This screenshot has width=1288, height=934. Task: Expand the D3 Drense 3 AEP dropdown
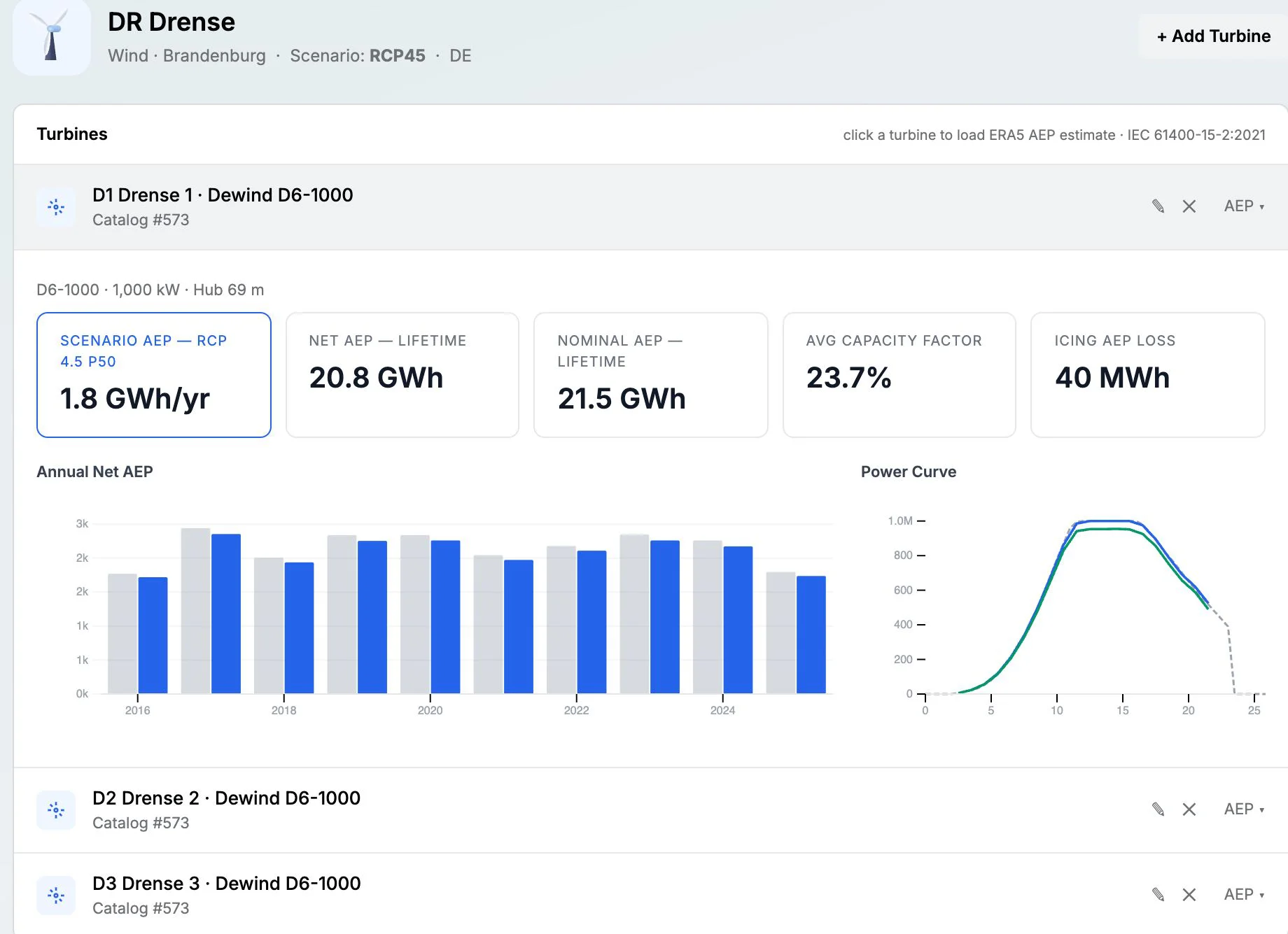click(x=1244, y=895)
